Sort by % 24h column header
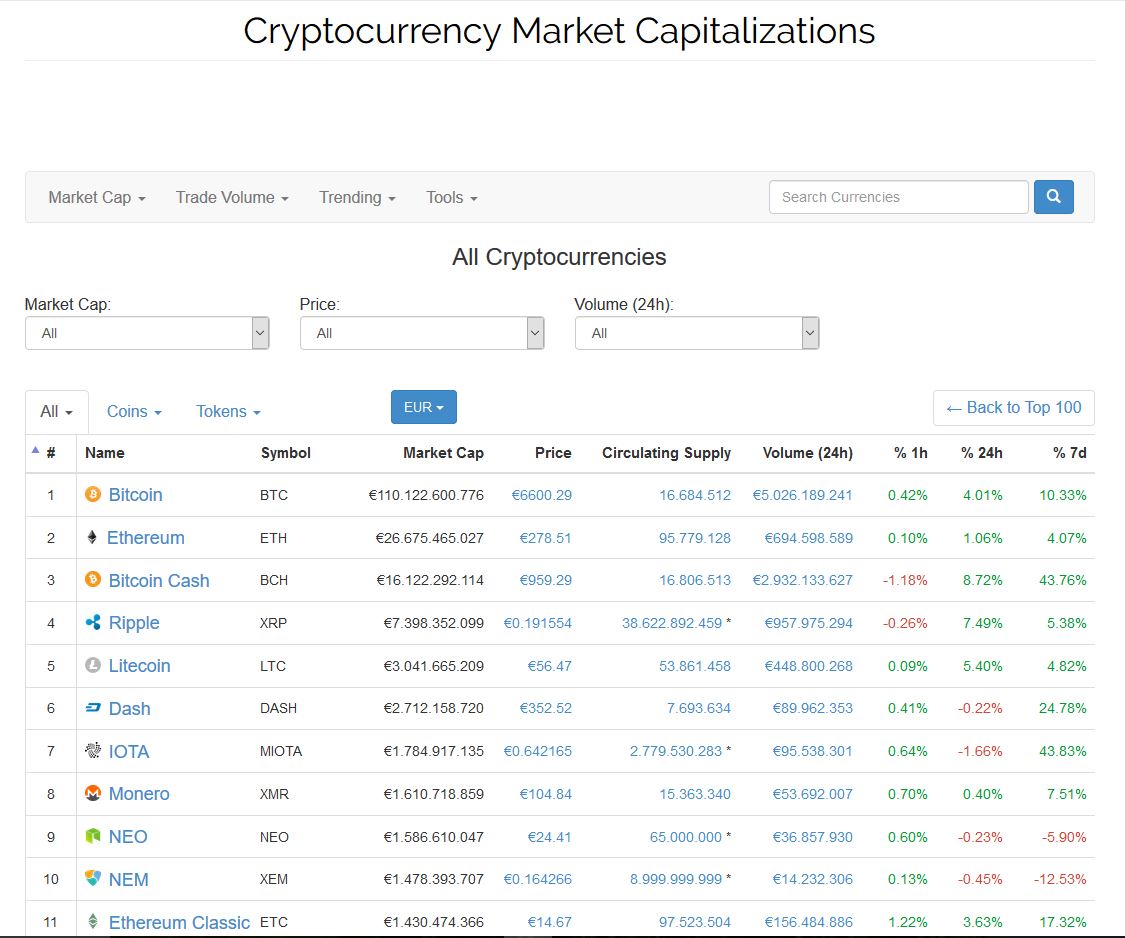 [982, 453]
